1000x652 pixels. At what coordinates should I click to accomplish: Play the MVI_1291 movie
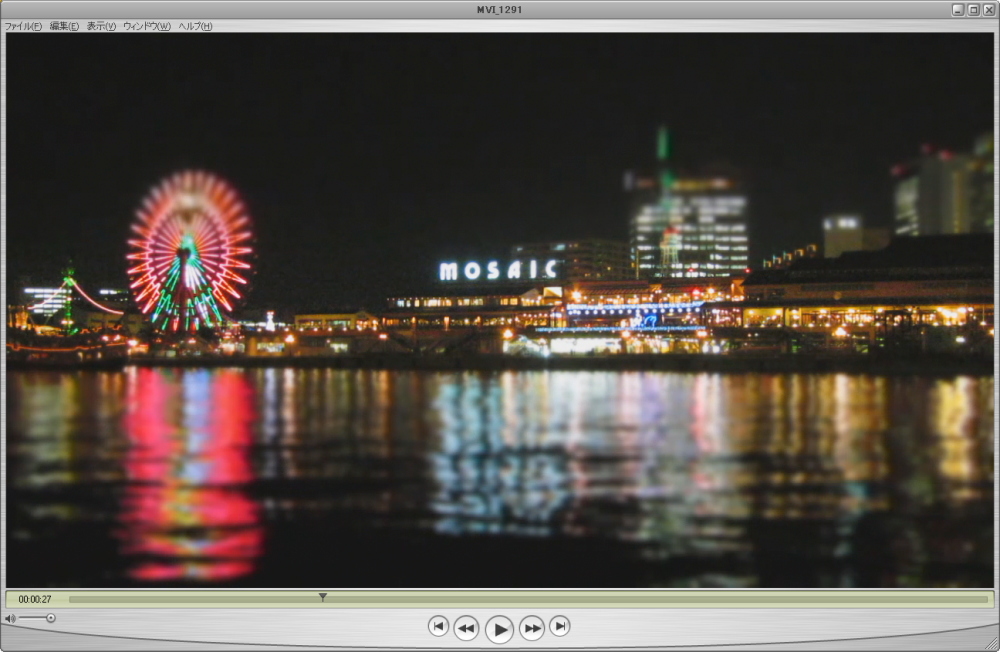click(499, 629)
